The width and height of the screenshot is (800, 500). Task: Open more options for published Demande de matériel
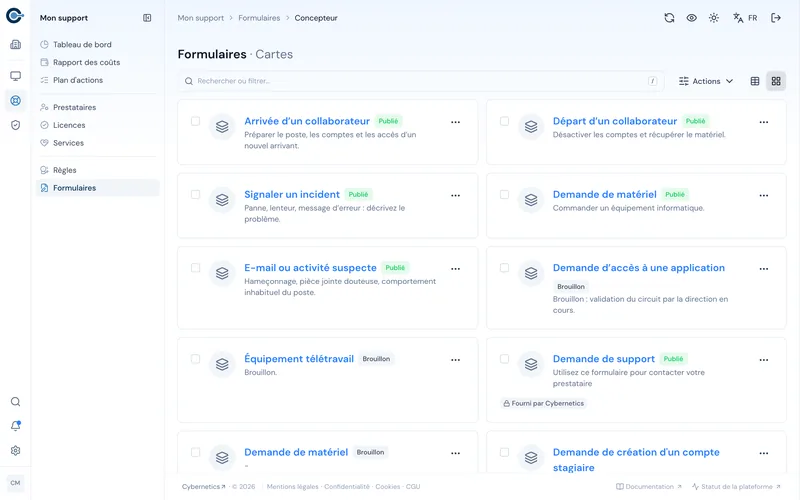coord(763,195)
